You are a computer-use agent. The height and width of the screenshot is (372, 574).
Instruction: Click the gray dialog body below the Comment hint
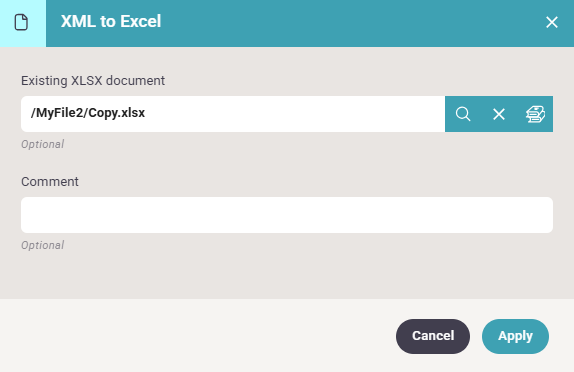(287, 275)
